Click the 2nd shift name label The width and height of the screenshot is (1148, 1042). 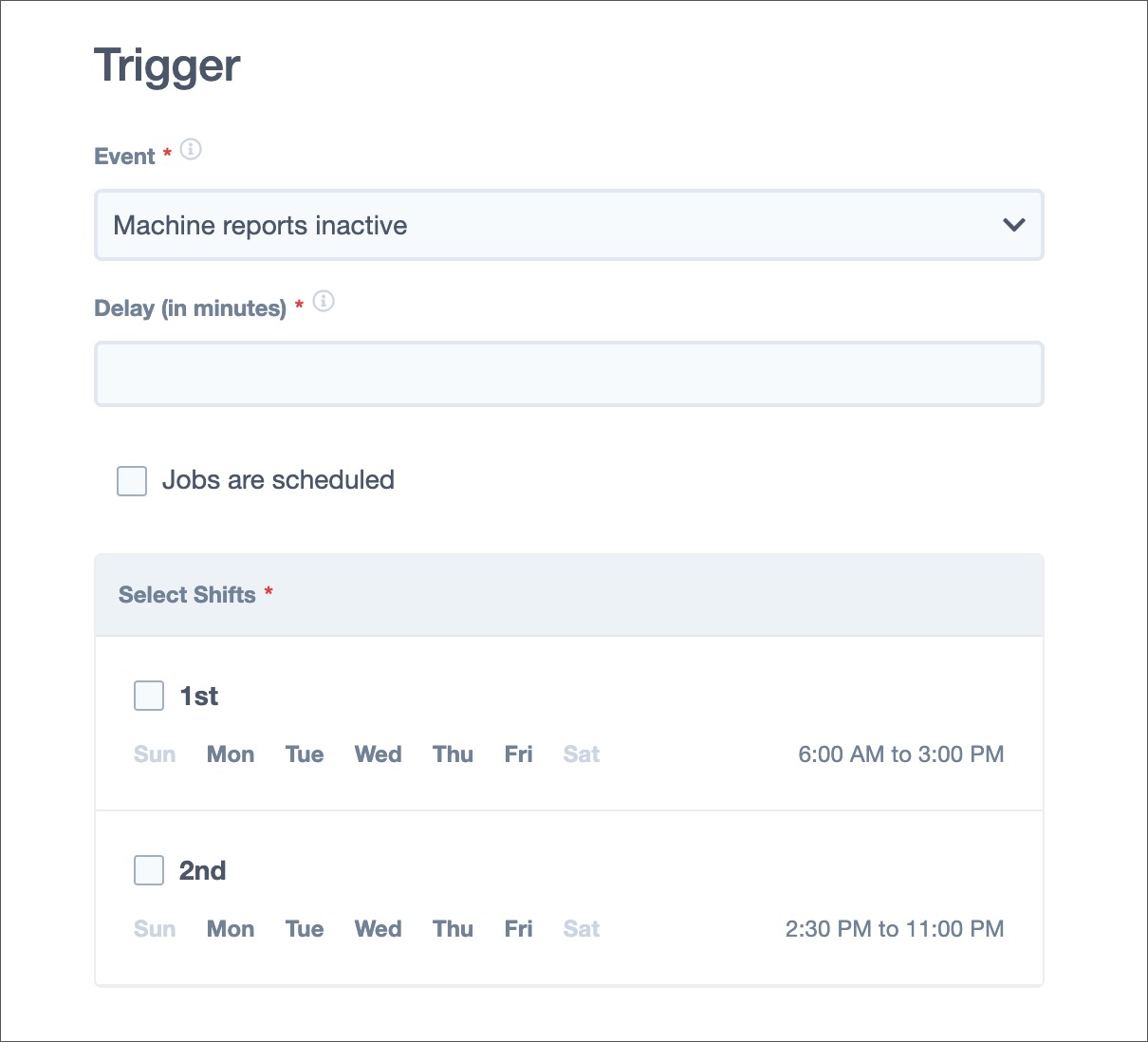tap(202, 870)
